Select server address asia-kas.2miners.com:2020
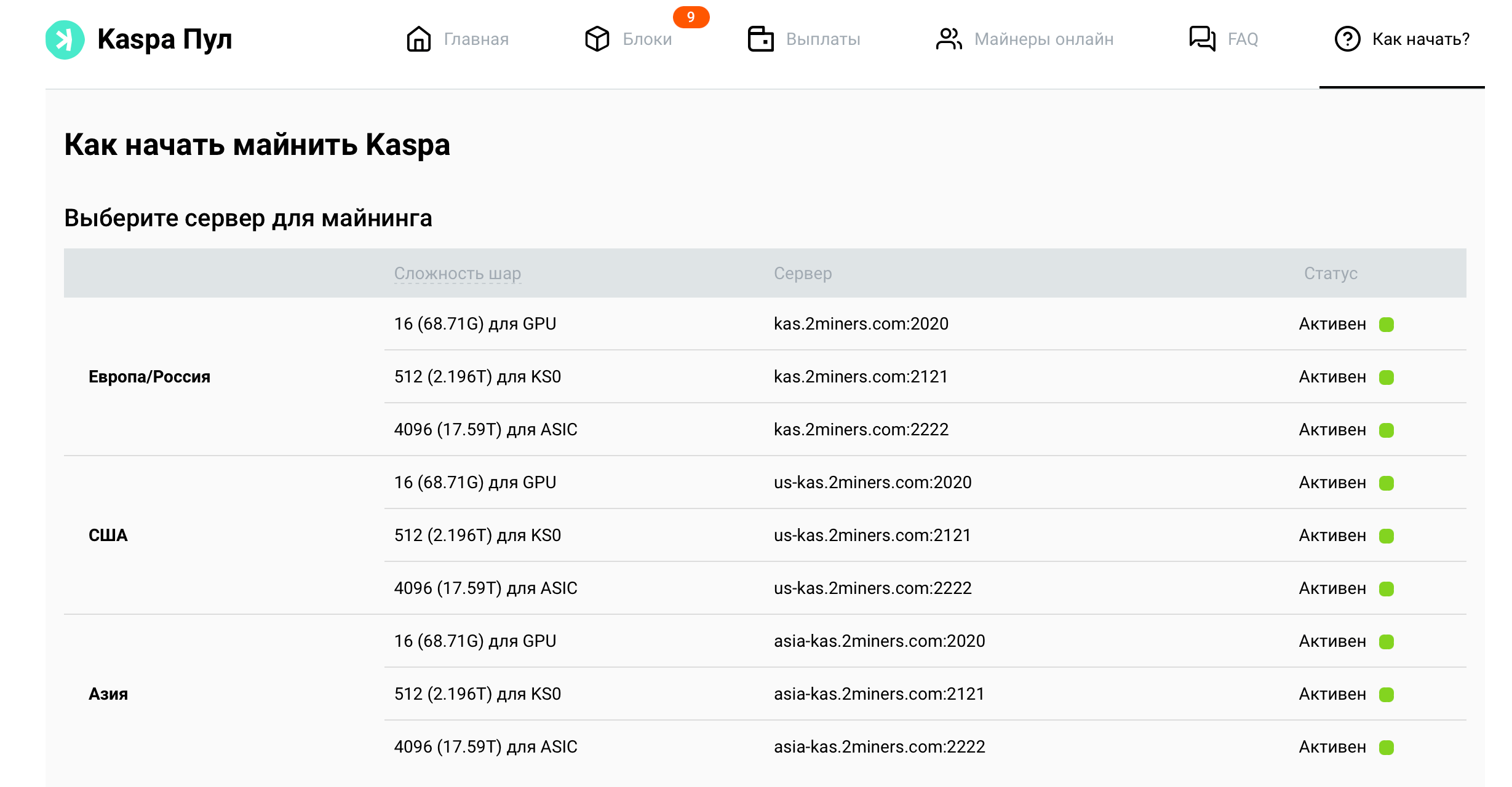The height and width of the screenshot is (787, 1512). (880, 641)
